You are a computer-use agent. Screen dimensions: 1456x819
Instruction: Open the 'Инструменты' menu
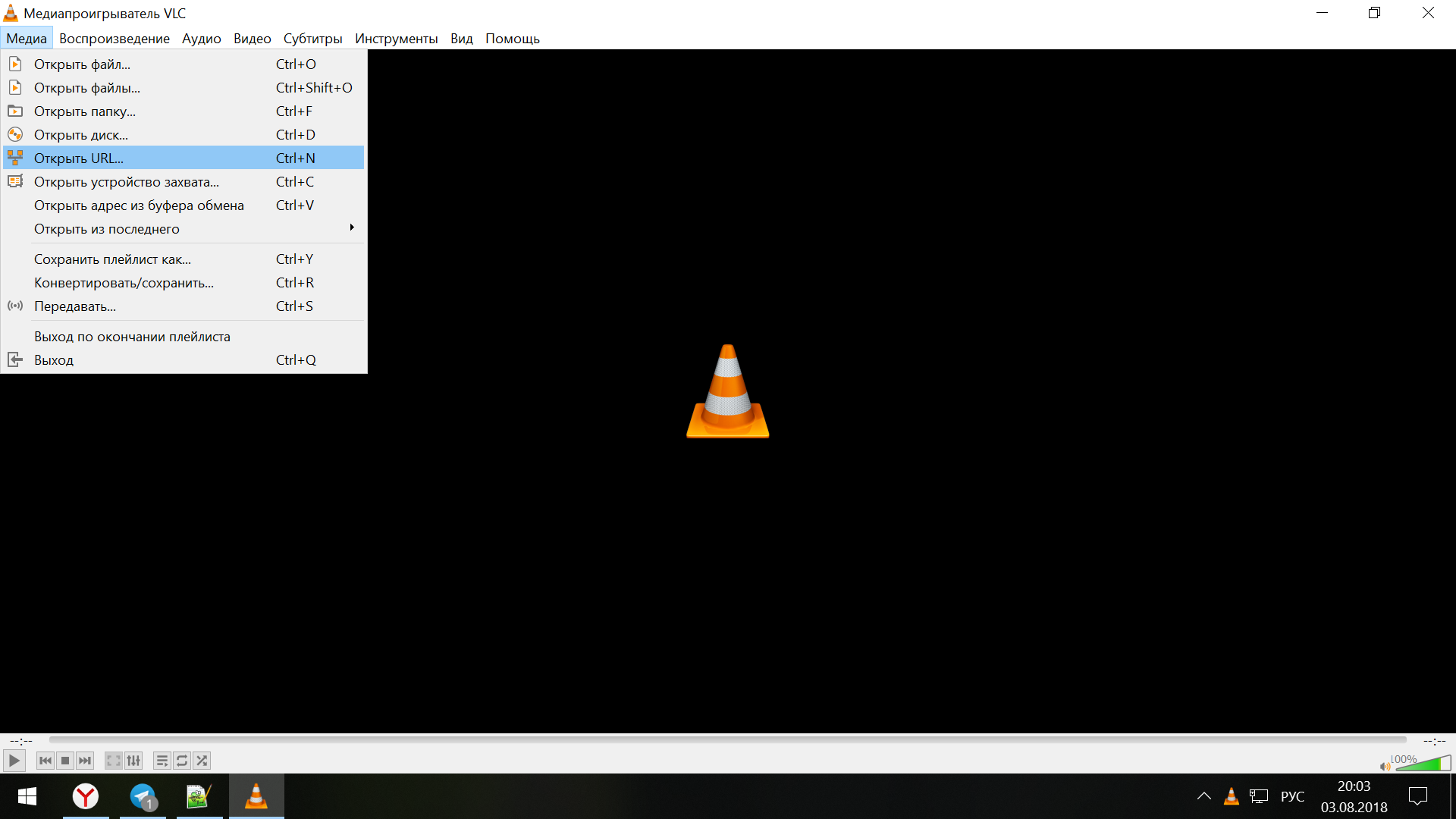(x=396, y=39)
